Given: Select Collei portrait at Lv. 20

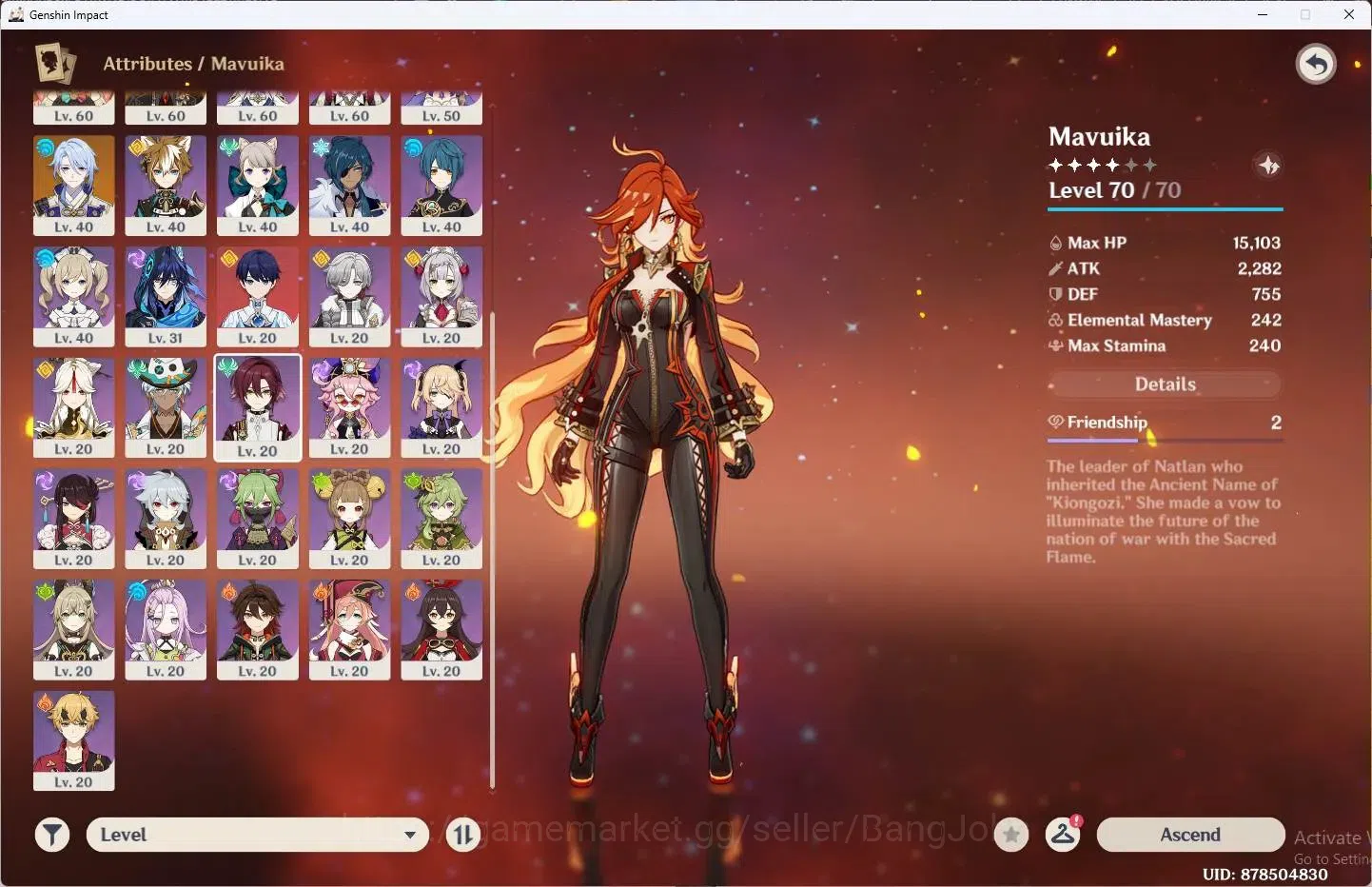Looking at the screenshot, I should coord(441,519).
